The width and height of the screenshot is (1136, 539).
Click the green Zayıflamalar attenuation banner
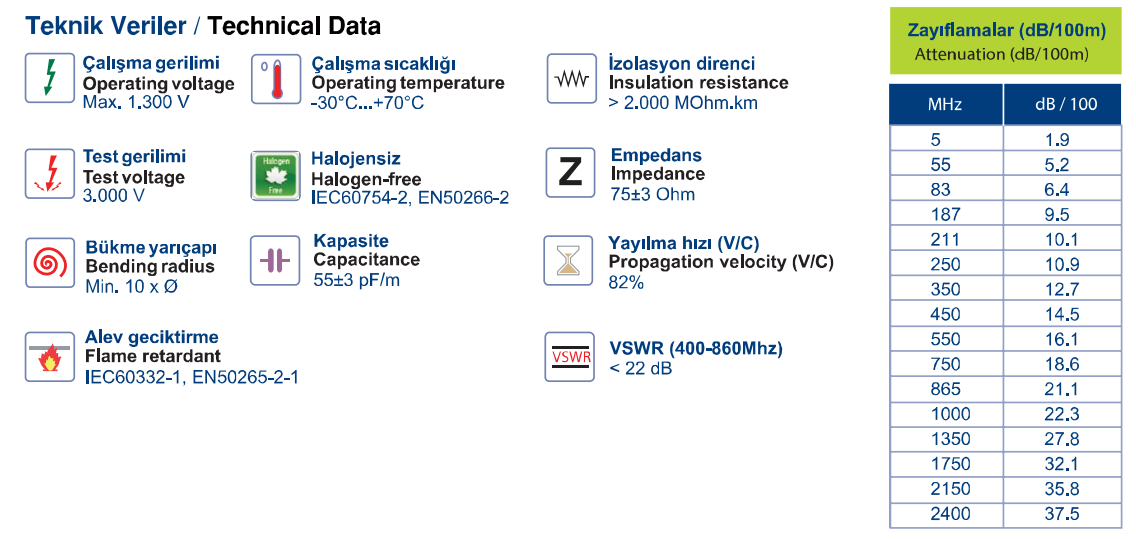pyautogui.click(x=1006, y=41)
